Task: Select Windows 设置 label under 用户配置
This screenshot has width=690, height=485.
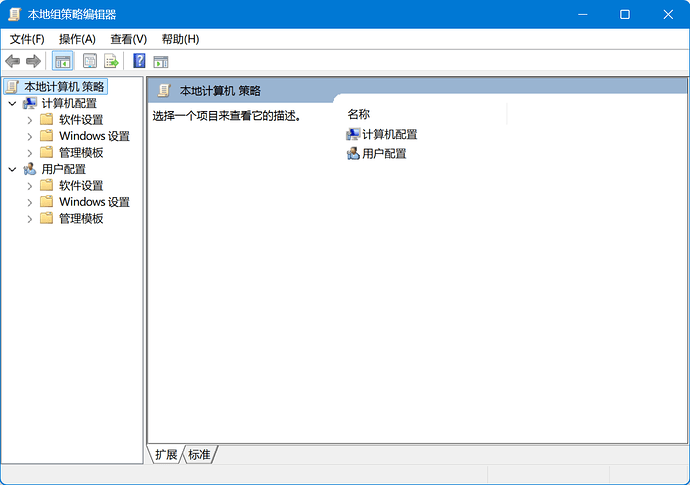Action: tap(95, 202)
